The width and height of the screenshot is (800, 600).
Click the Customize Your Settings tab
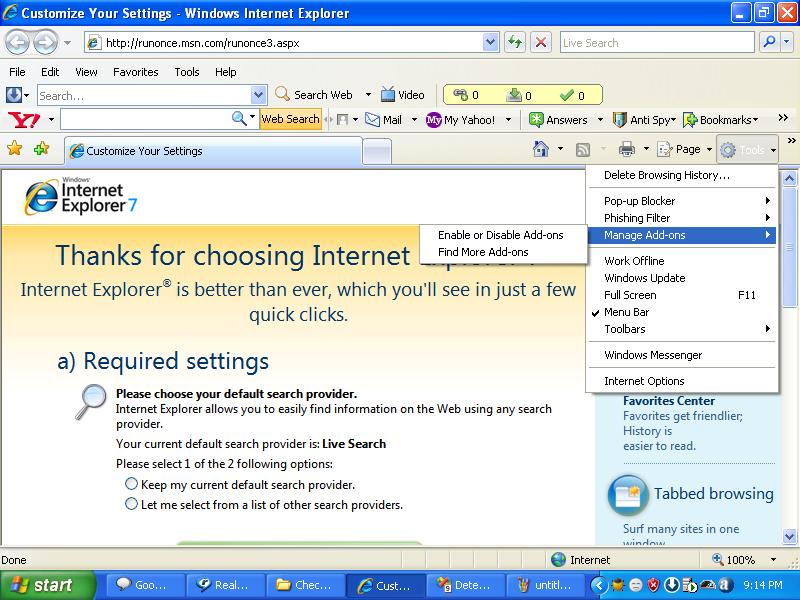[213, 151]
